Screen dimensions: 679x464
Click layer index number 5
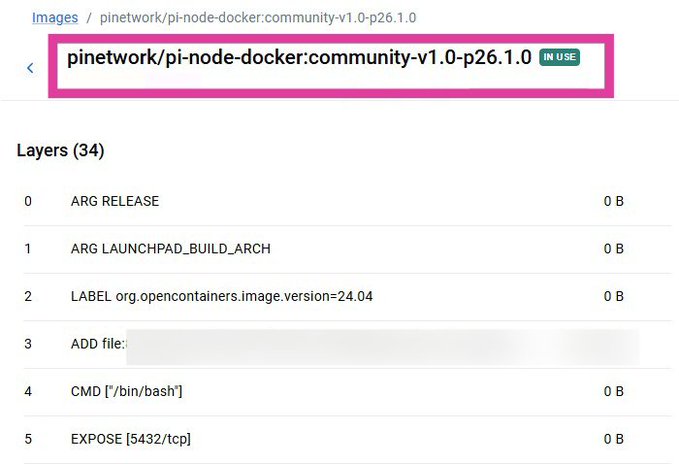(28, 439)
